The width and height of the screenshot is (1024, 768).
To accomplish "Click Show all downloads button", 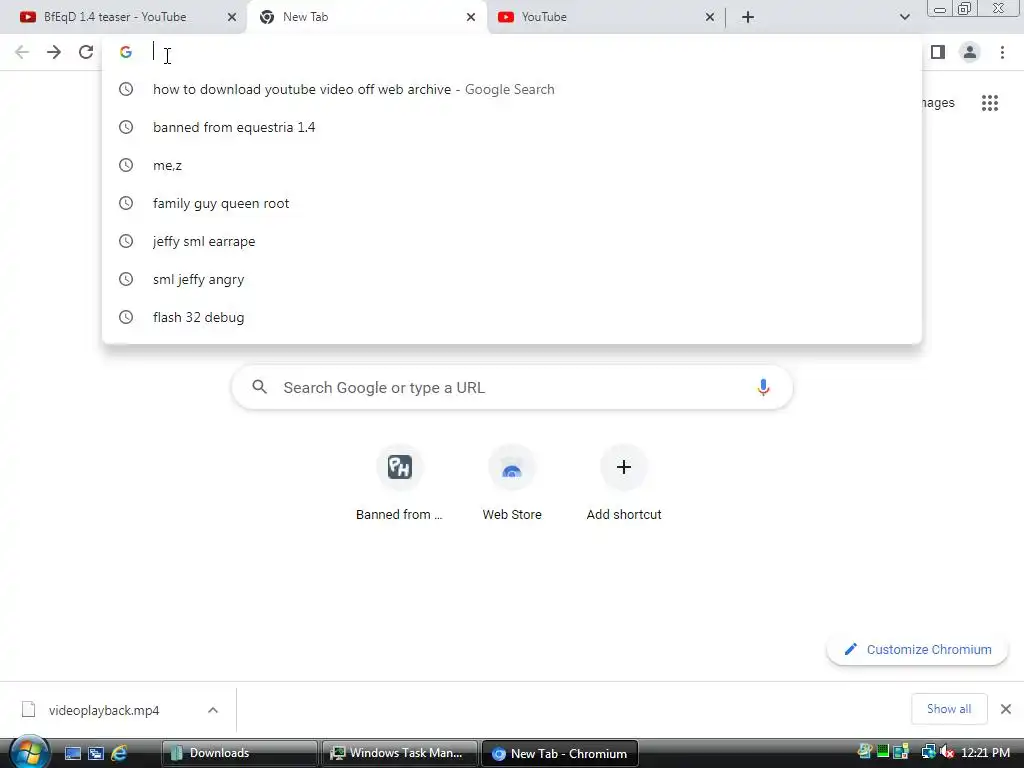I will 949,709.
